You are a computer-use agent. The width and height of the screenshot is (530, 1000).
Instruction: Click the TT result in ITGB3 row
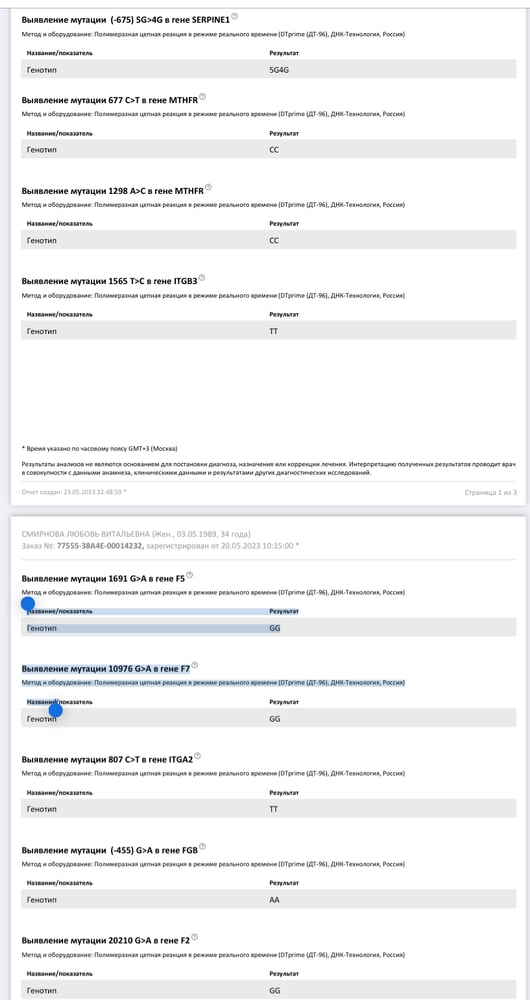coord(274,332)
